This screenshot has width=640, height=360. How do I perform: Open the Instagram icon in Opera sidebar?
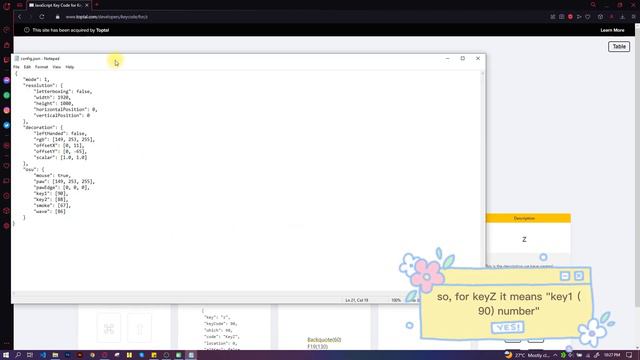pos(7,110)
